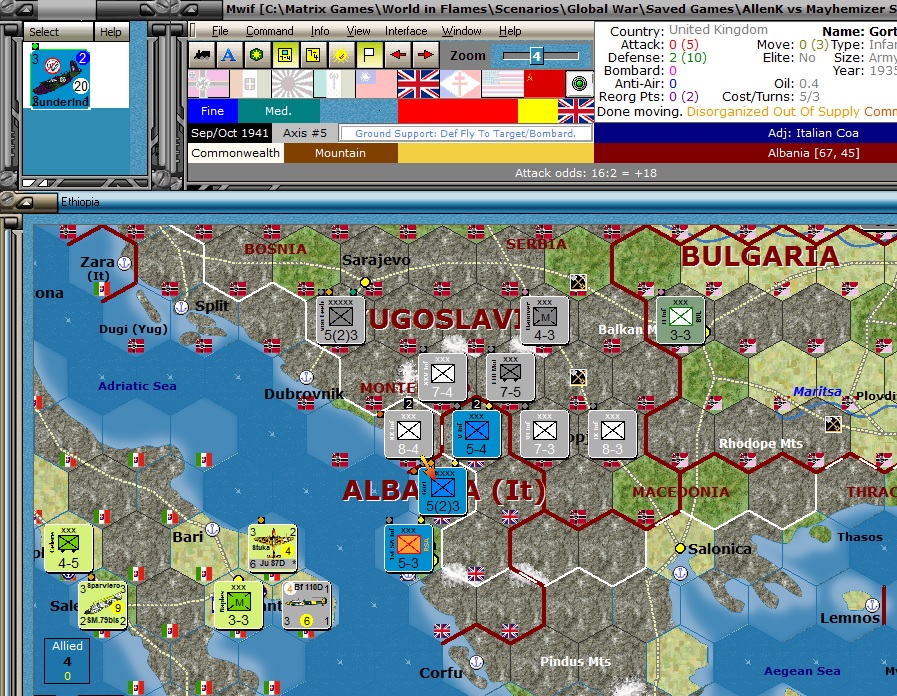Toggle the yellow 7-4 unit status button
Image resolution: width=897 pixels, height=696 pixels.
point(313,55)
